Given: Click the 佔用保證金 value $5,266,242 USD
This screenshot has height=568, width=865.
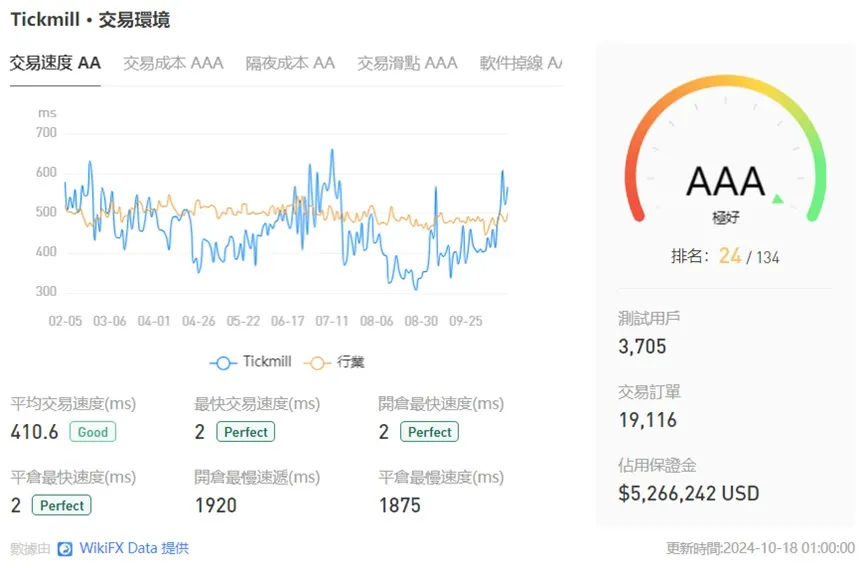Looking at the screenshot, I should click(x=688, y=493).
